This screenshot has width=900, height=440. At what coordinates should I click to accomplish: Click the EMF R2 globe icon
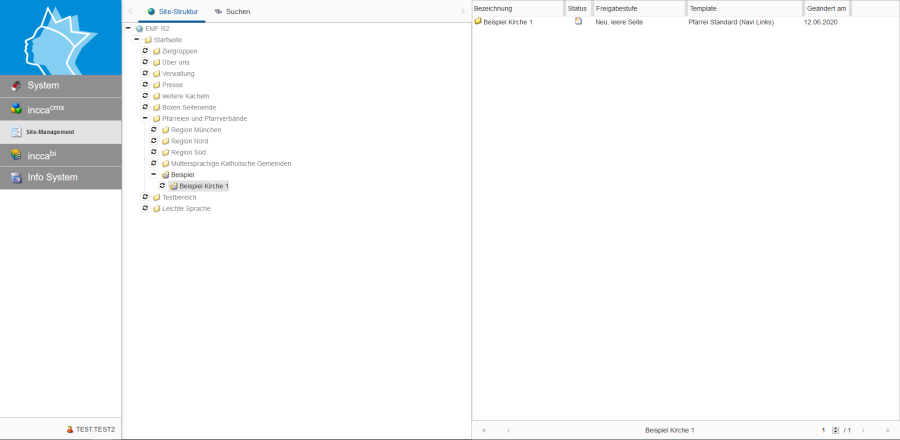(139, 29)
